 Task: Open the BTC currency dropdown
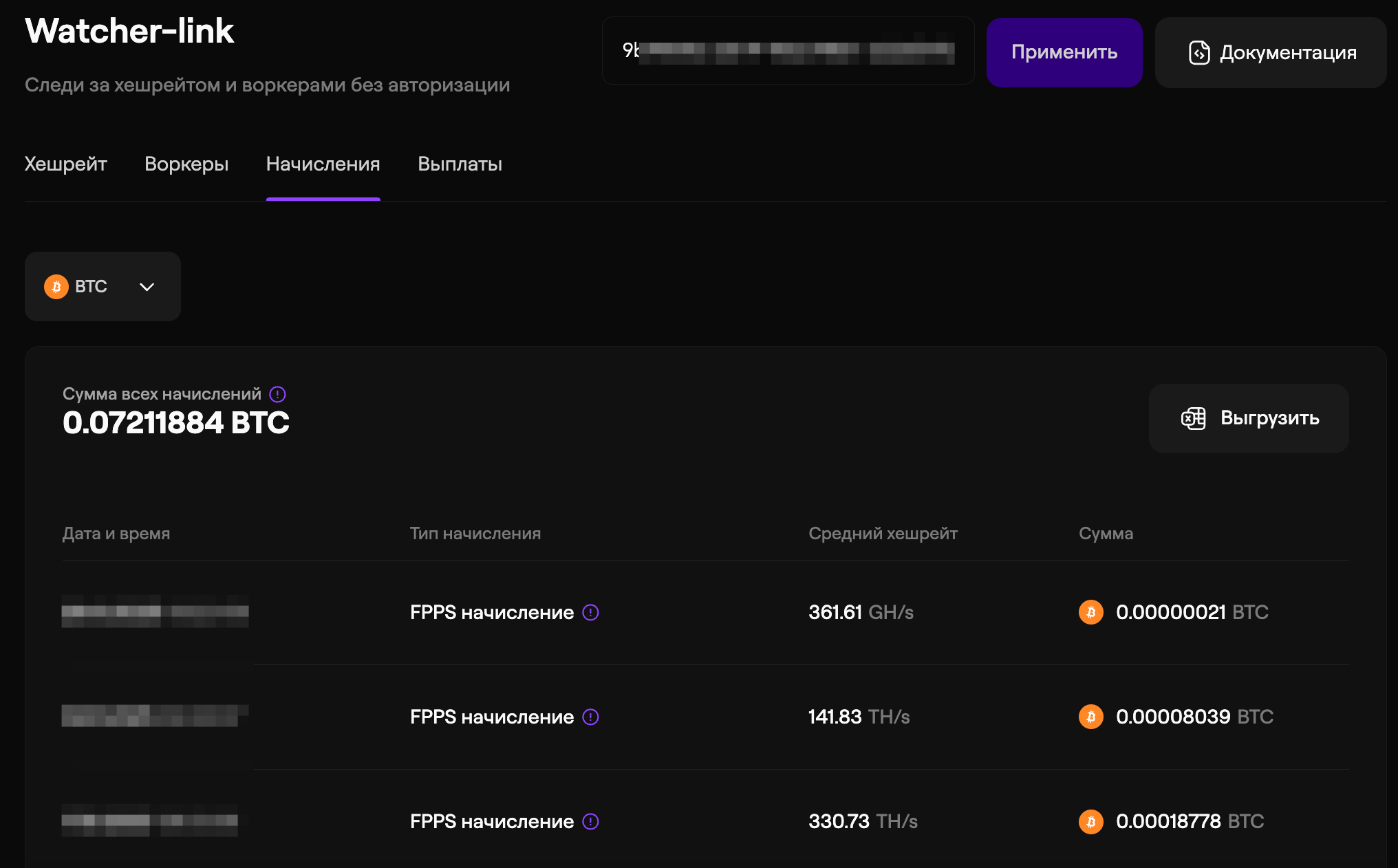pos(103,286)
